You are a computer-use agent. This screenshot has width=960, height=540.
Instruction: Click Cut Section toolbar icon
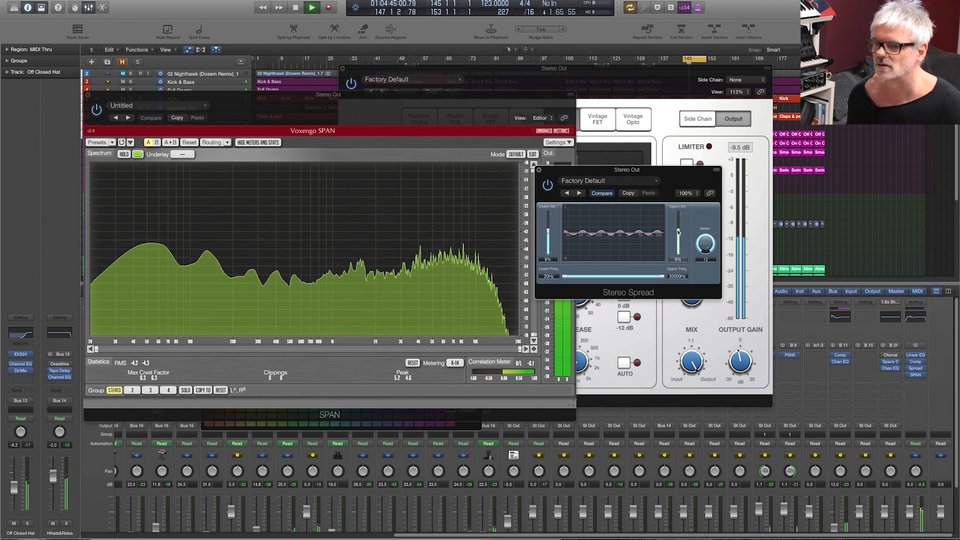[x=681, y=28]
